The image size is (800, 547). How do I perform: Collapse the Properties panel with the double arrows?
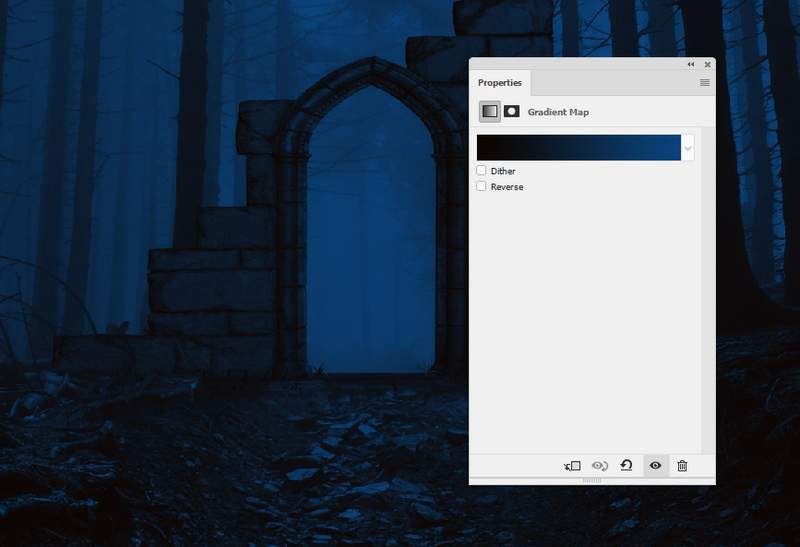tap(691, 64)
